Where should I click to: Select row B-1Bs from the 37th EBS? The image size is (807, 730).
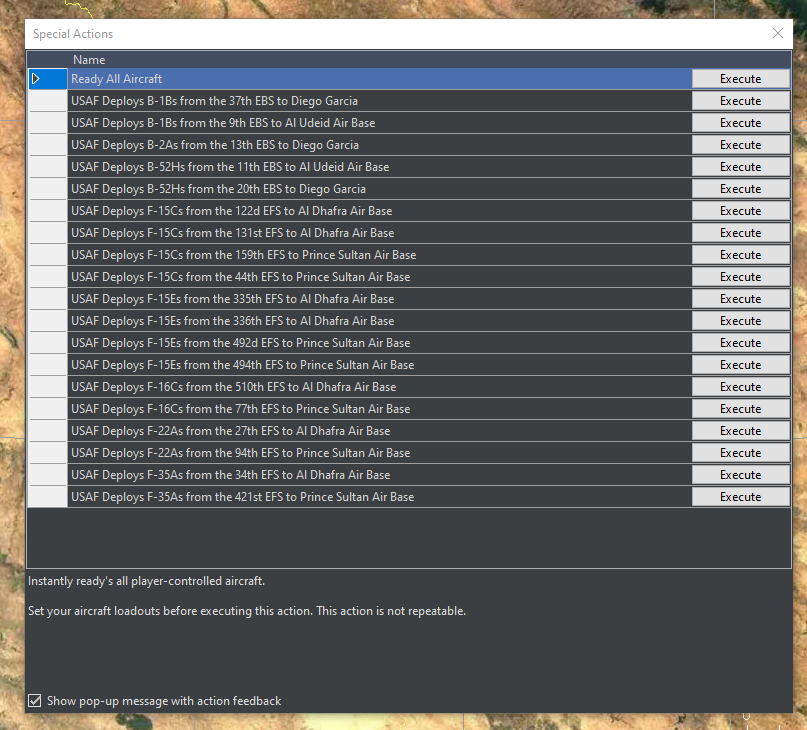pyautogui.click(x=379, y=101)
